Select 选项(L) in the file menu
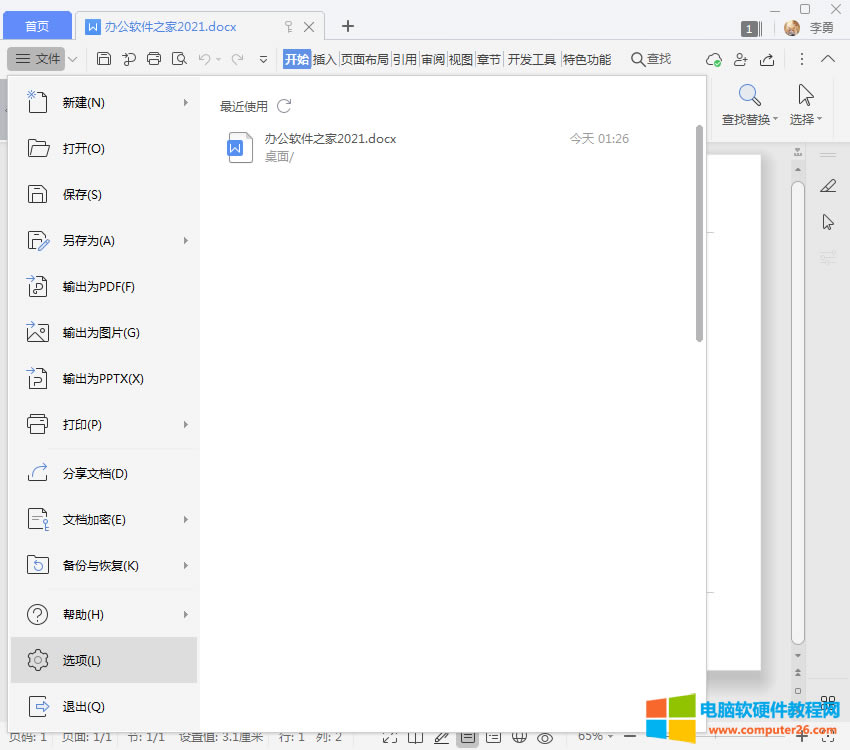This screenshot has height=750, width=850. click(104, 660)
